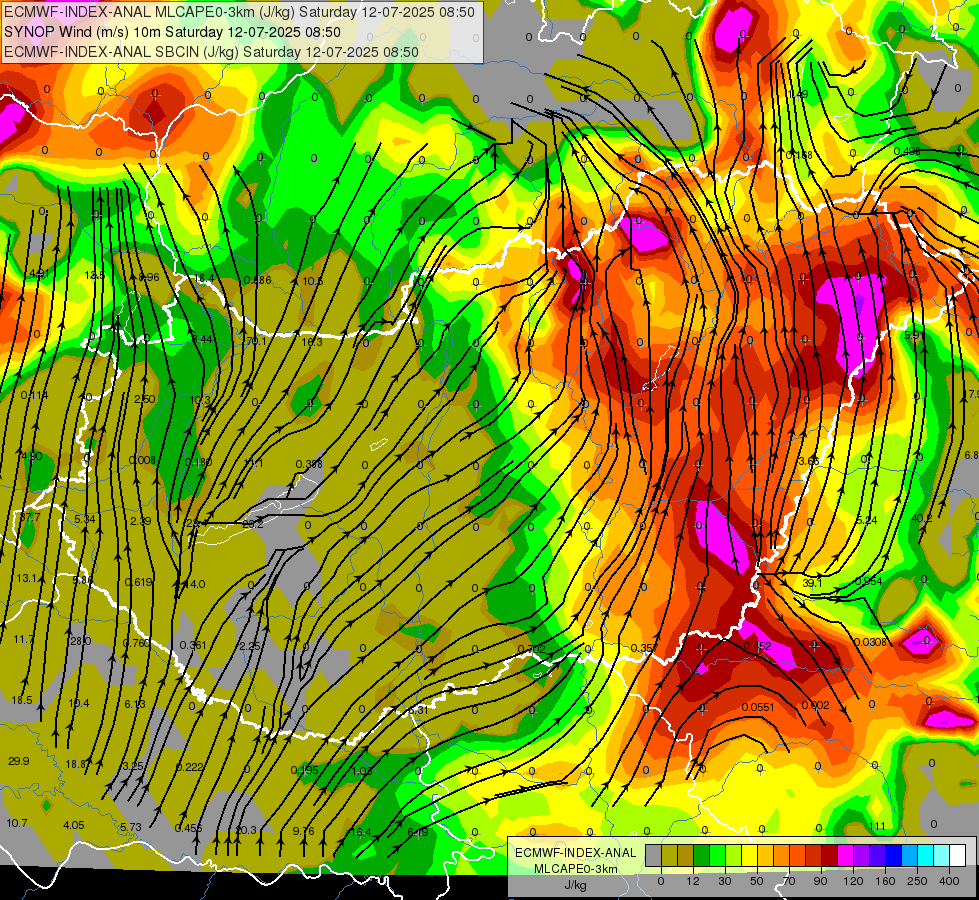Click the map value 12.5

[x=95, y=275]
